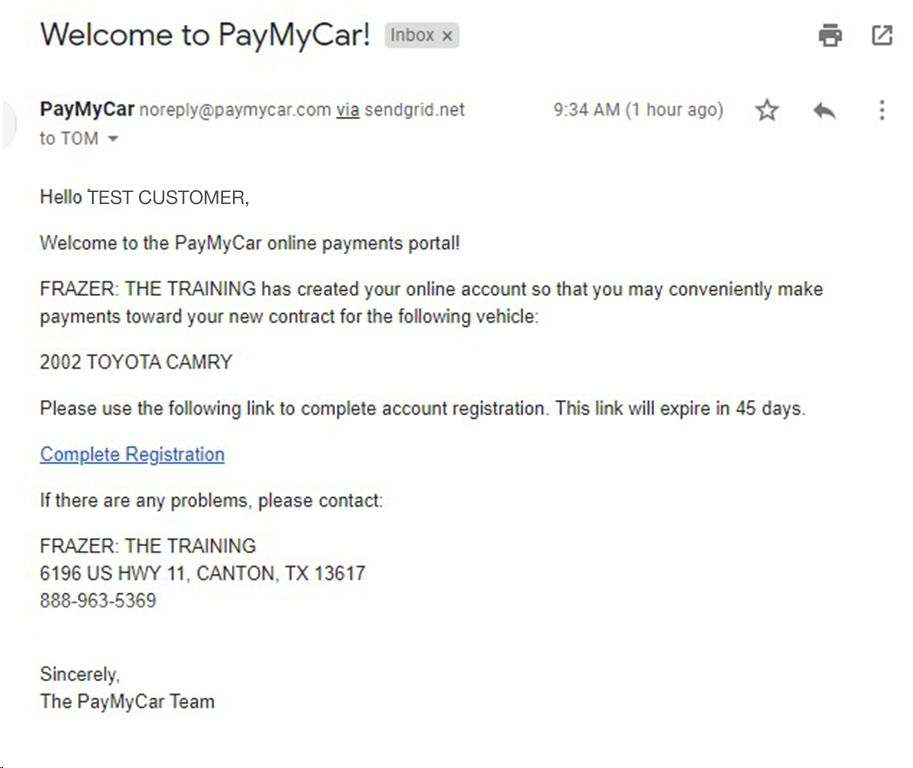The width and height of the screenshot is (913, 768).
Task: Open the Complete Registration link
Action: 132,454
